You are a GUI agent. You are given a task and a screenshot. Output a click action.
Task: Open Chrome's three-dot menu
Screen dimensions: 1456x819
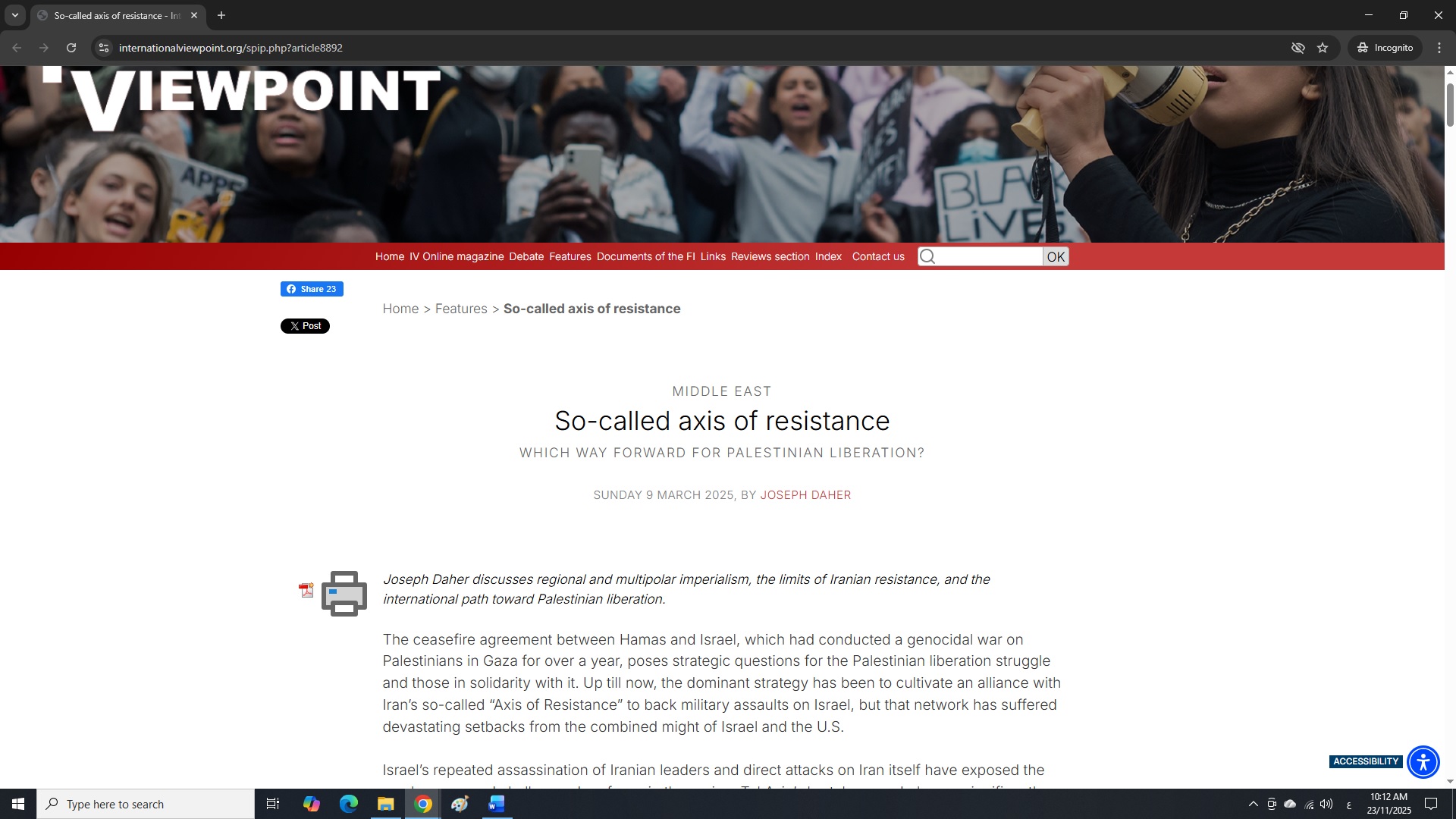tap(1439, 48)
